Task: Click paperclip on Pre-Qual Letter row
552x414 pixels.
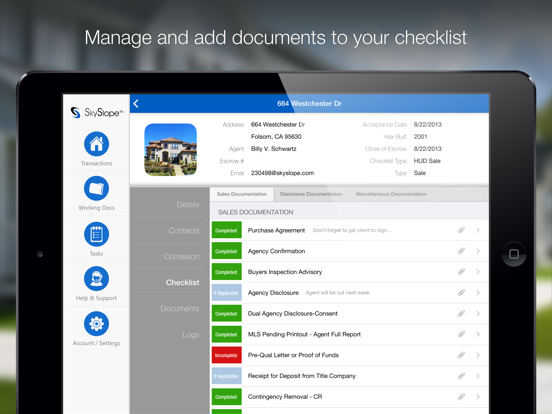Action: coord(461,355)
